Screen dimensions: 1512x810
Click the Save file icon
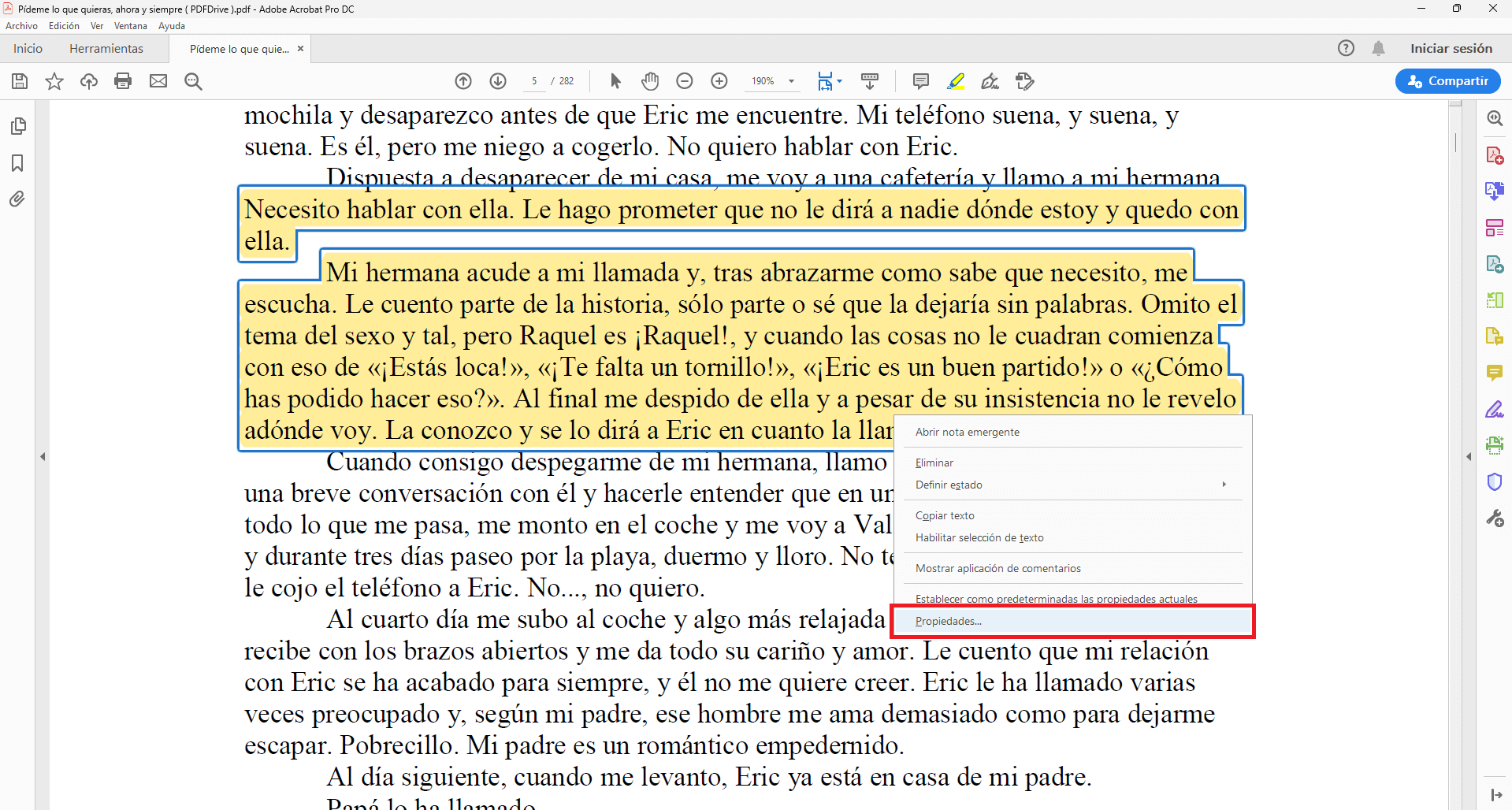tap(20, 81)
